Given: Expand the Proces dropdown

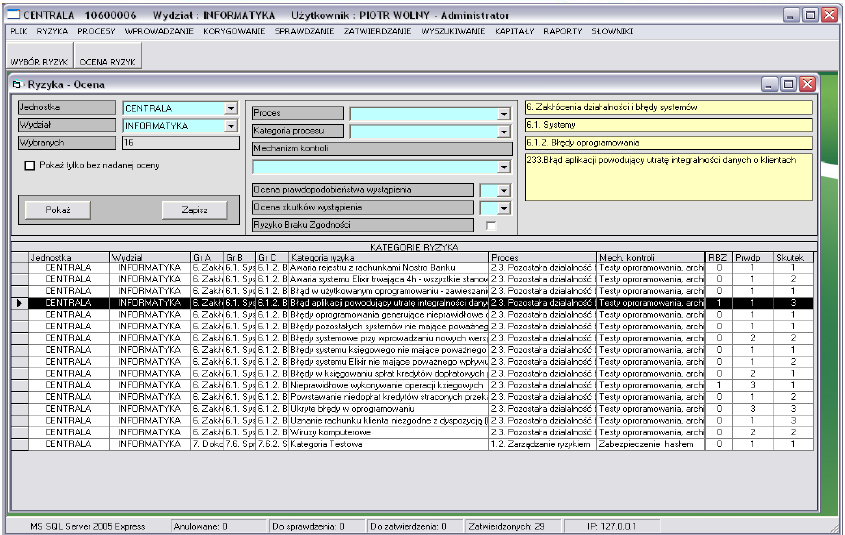Looking at the screenshot, I should pyautogui.click(x=504, y=114).
